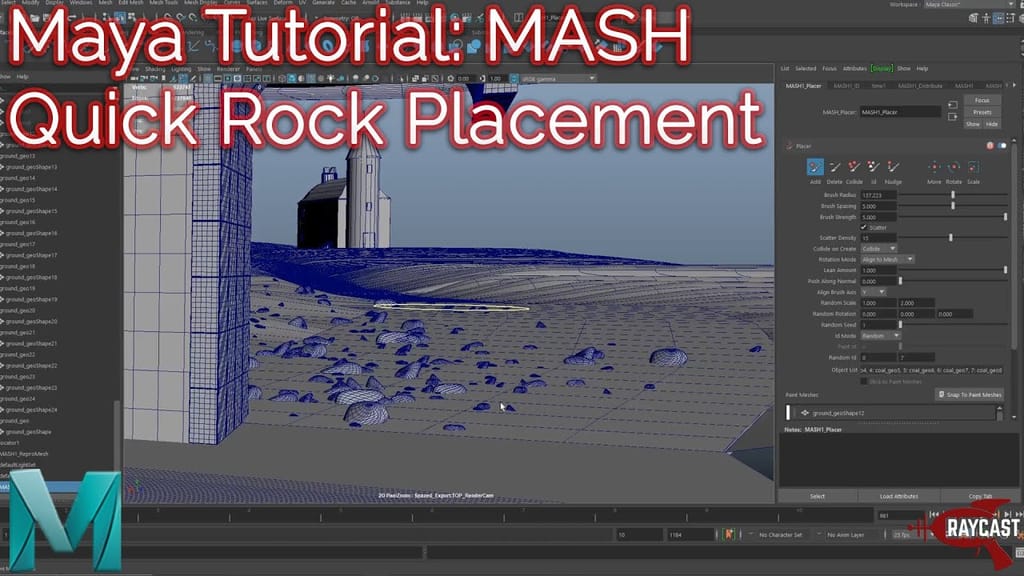
Task: Select the Id brush mode
Action: [x=873, y=167]
